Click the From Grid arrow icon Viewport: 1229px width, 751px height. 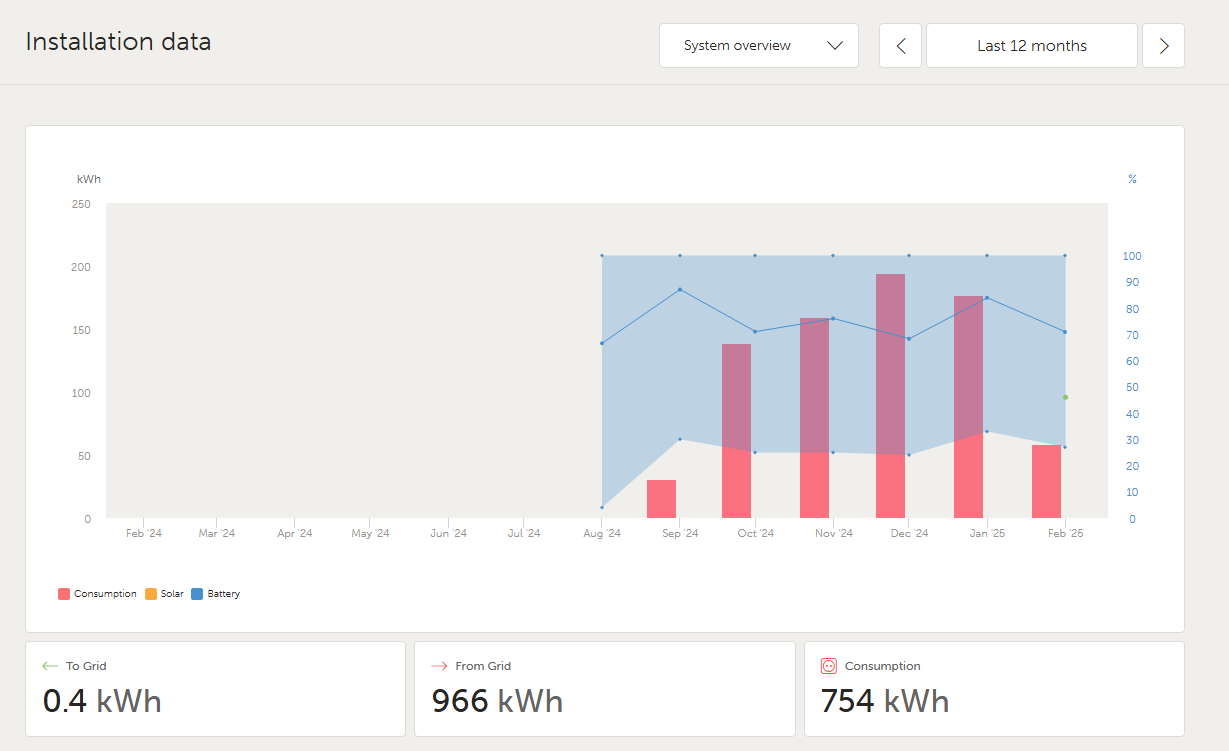(x=438, y=666)
